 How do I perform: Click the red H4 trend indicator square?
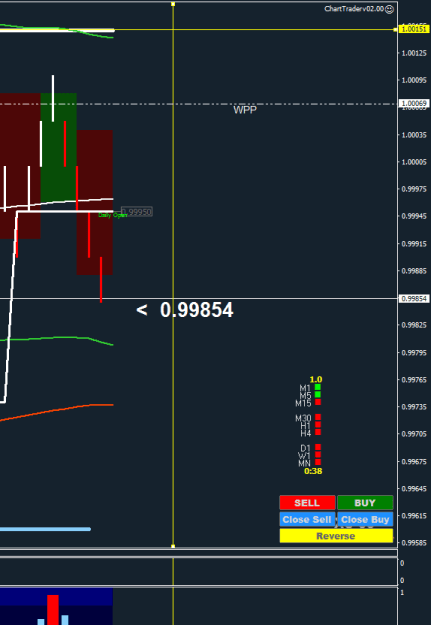tap(318, 432)
